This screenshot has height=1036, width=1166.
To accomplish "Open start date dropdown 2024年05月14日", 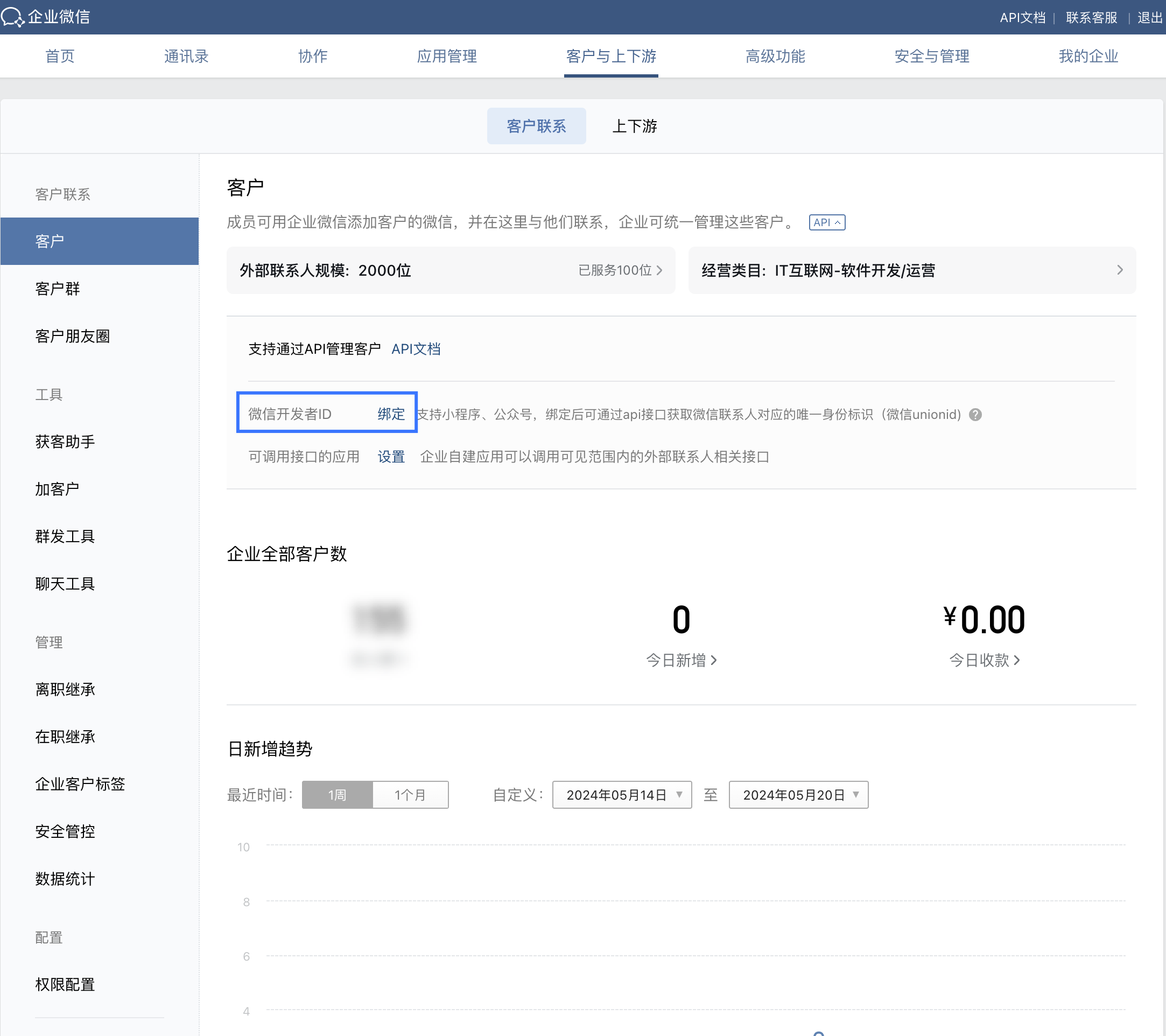I will click(622, 795).
